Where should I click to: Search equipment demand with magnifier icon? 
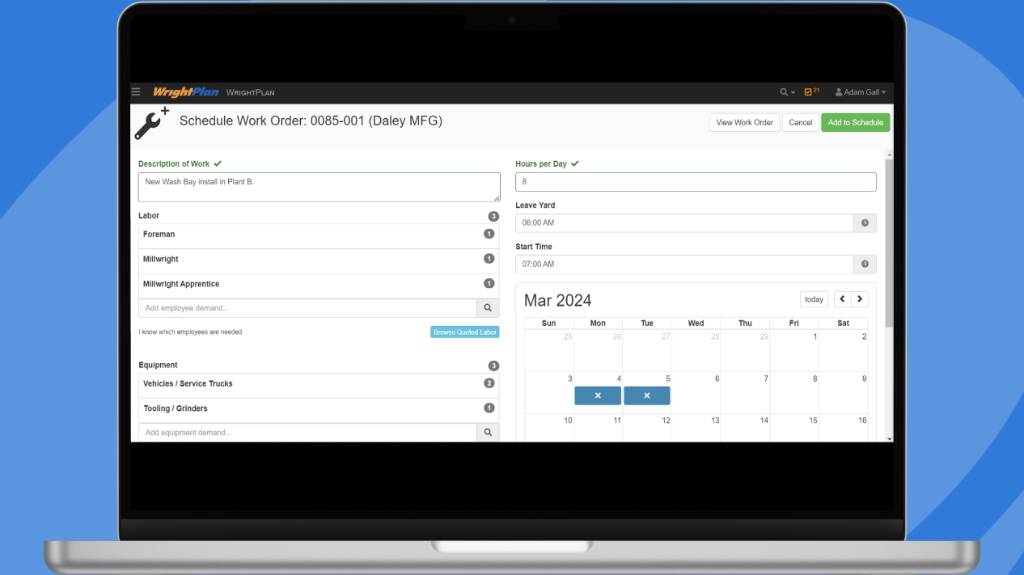[x=488, y=433]
